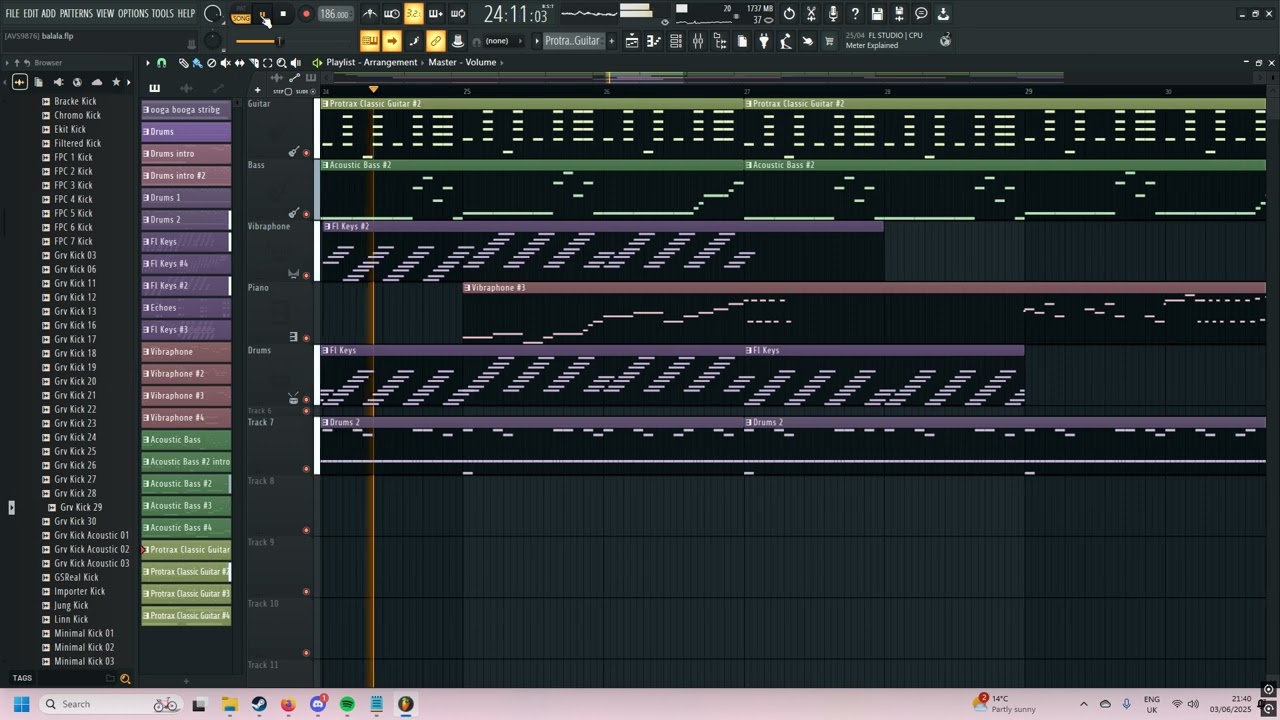This screenshot has height=720, width=1280.
Task: Save project with the floppy disk icon
Action: pyautogui.click(x=877, y=14)
